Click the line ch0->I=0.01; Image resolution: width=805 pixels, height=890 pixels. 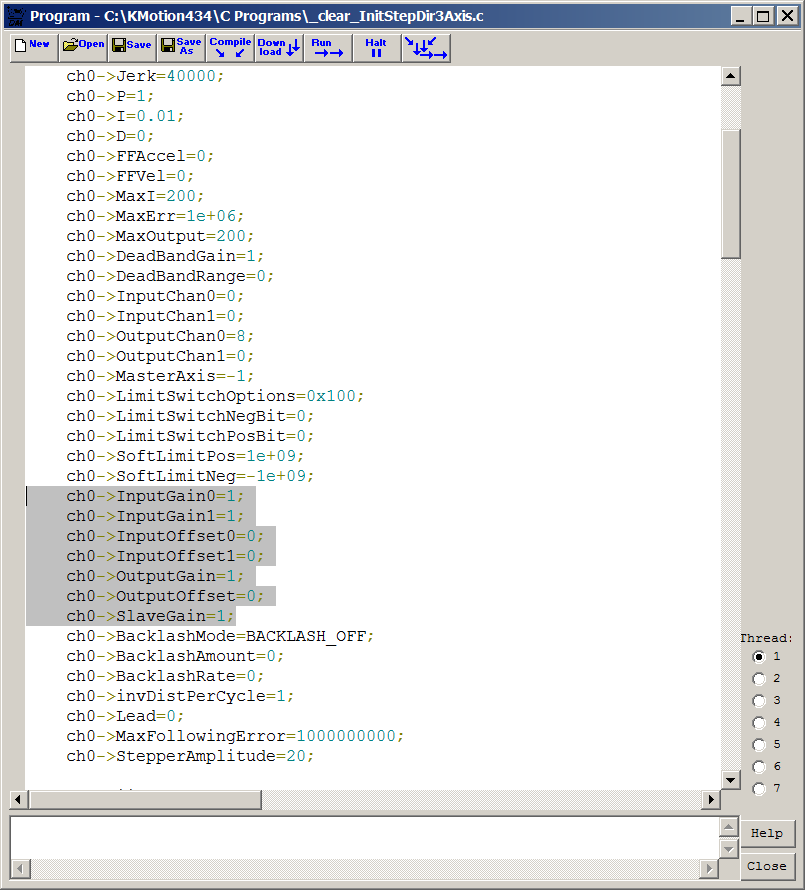pyautogui.click(x=125, y=116)
